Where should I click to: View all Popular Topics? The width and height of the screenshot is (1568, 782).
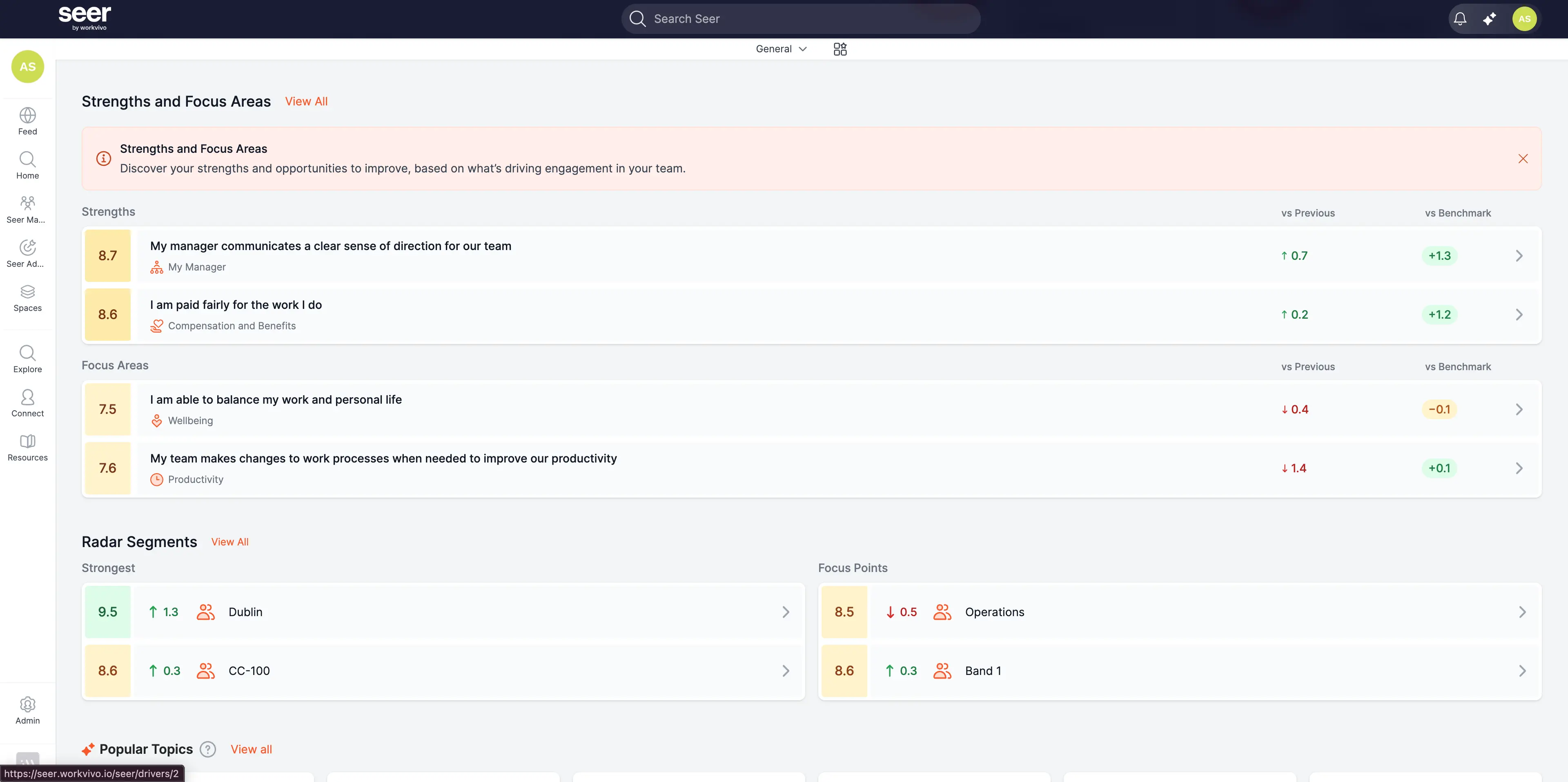[251, 749]
